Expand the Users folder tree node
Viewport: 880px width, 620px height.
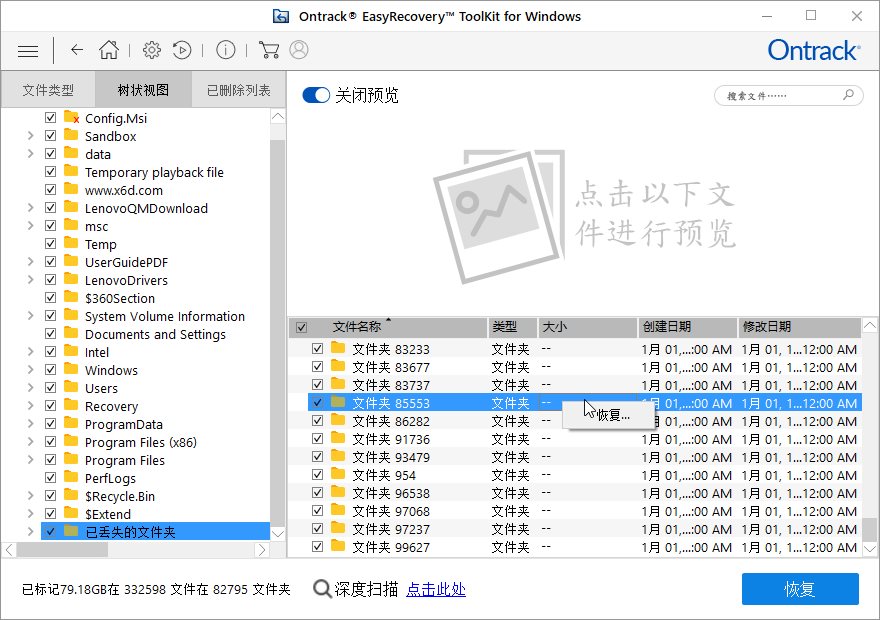coord(29,388)
